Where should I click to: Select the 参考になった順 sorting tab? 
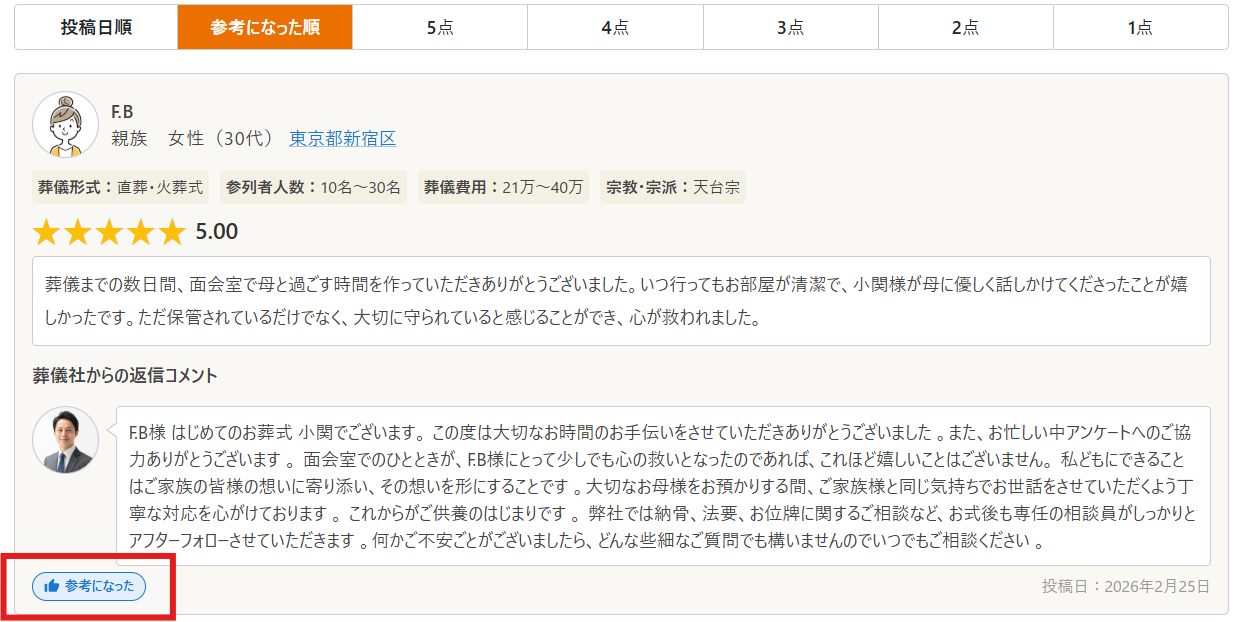[x=265, y=27]
